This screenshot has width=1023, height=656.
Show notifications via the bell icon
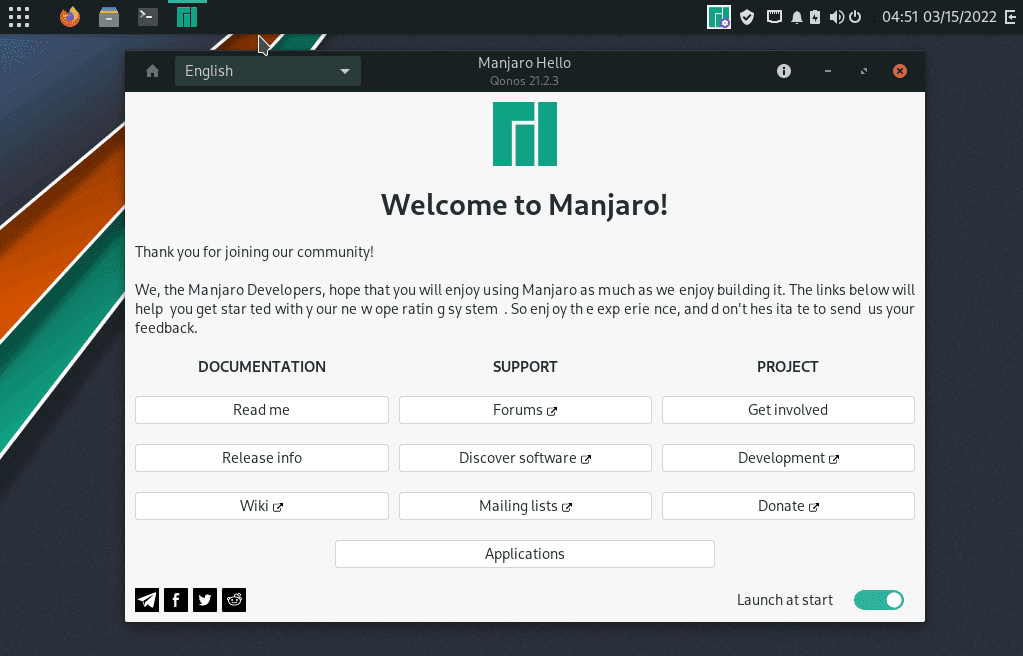(x=797, y=17)
